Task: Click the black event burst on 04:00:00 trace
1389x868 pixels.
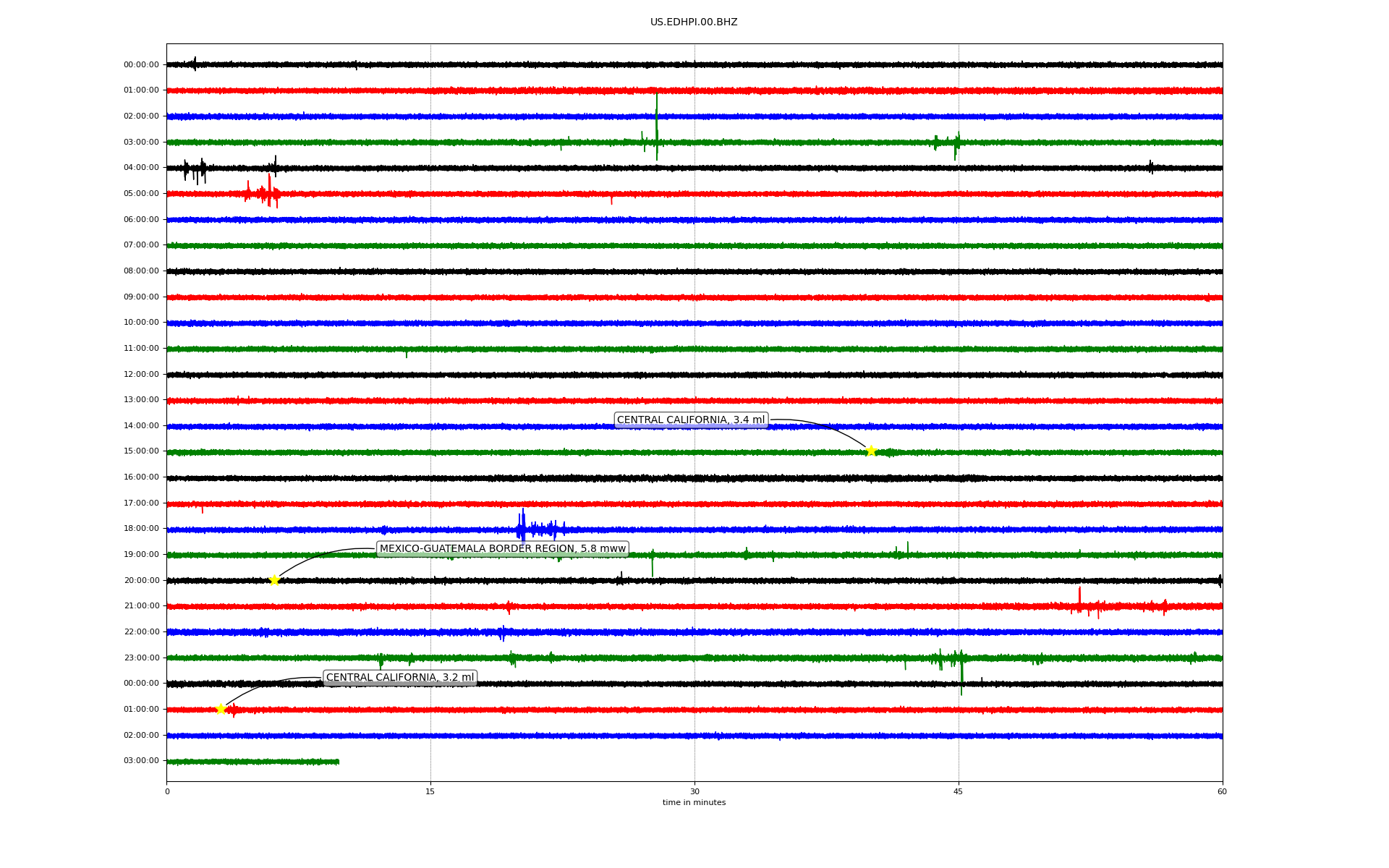Action: (195, 170)
